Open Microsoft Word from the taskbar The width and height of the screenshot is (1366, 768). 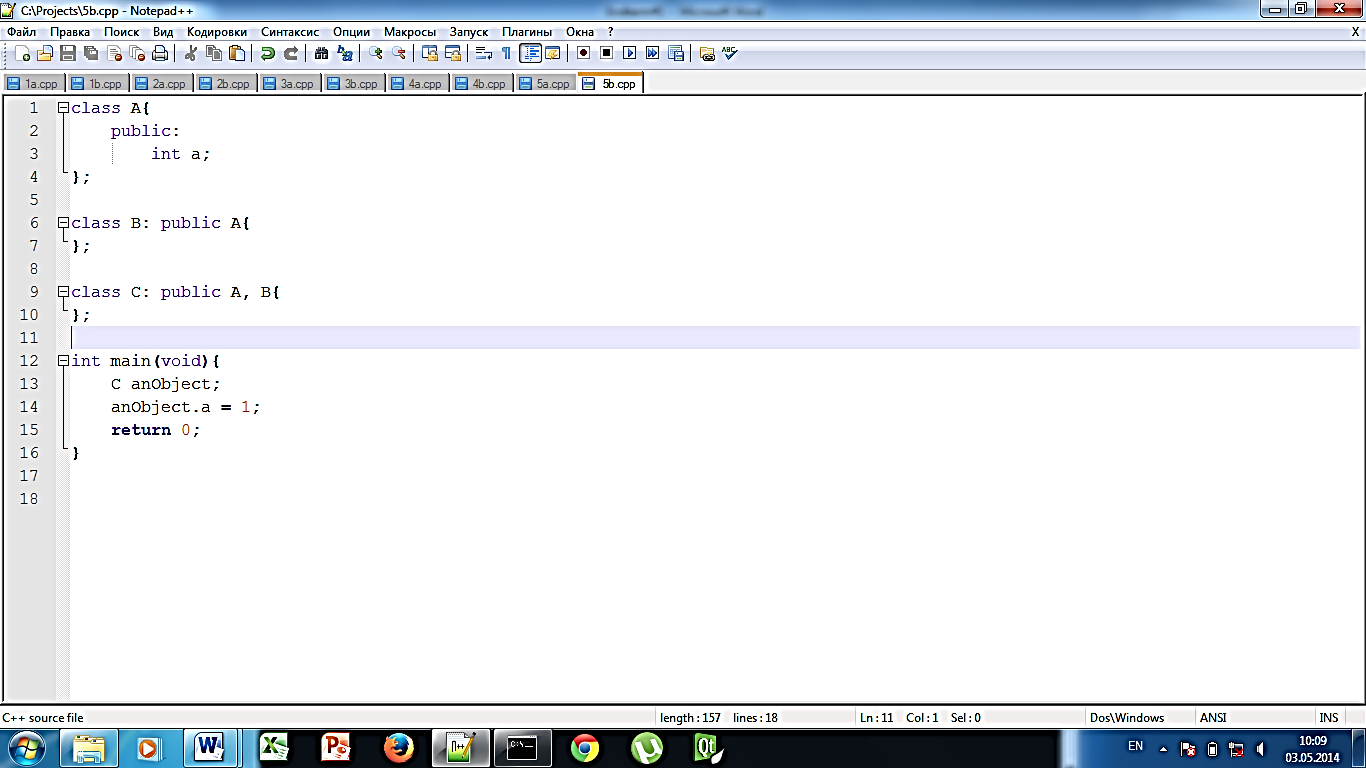pyautogui.click(x=211, y=748)
